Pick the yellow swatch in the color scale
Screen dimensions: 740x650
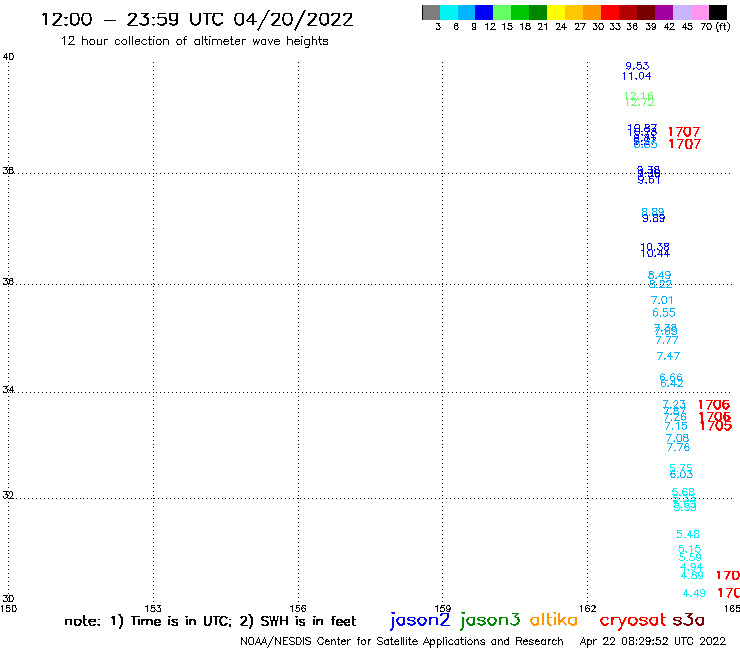[x=556, y=12]
